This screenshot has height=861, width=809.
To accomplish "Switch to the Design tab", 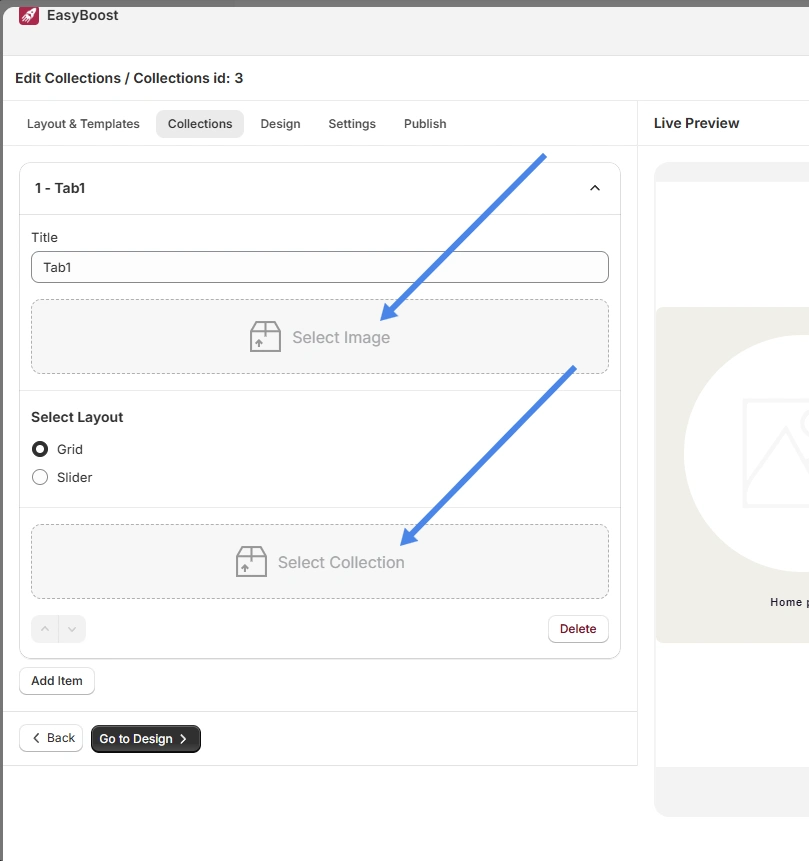I will pos(280,124).
